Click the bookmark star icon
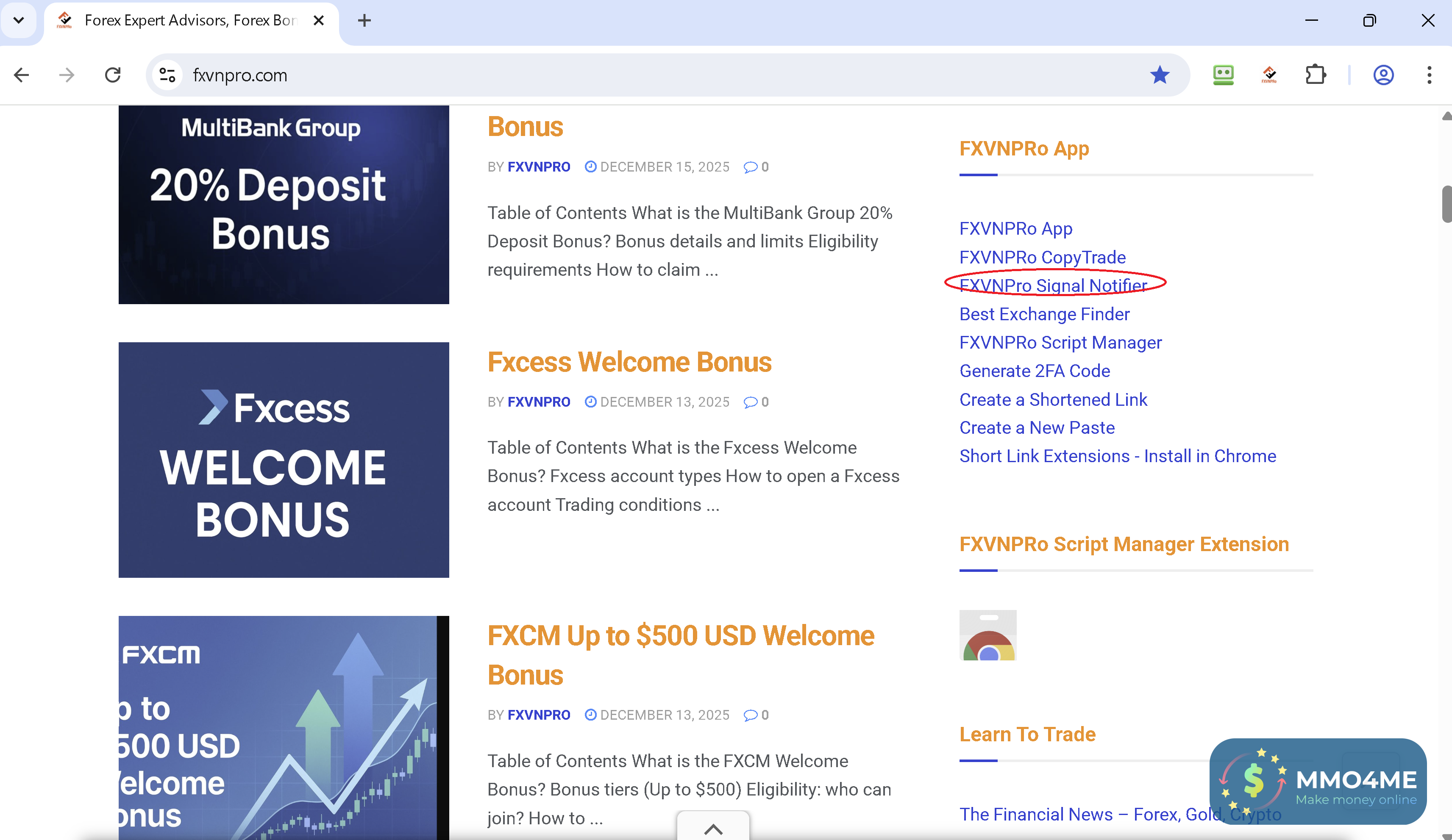This screenshot has height=840, width=1452. coord(1159,75)
